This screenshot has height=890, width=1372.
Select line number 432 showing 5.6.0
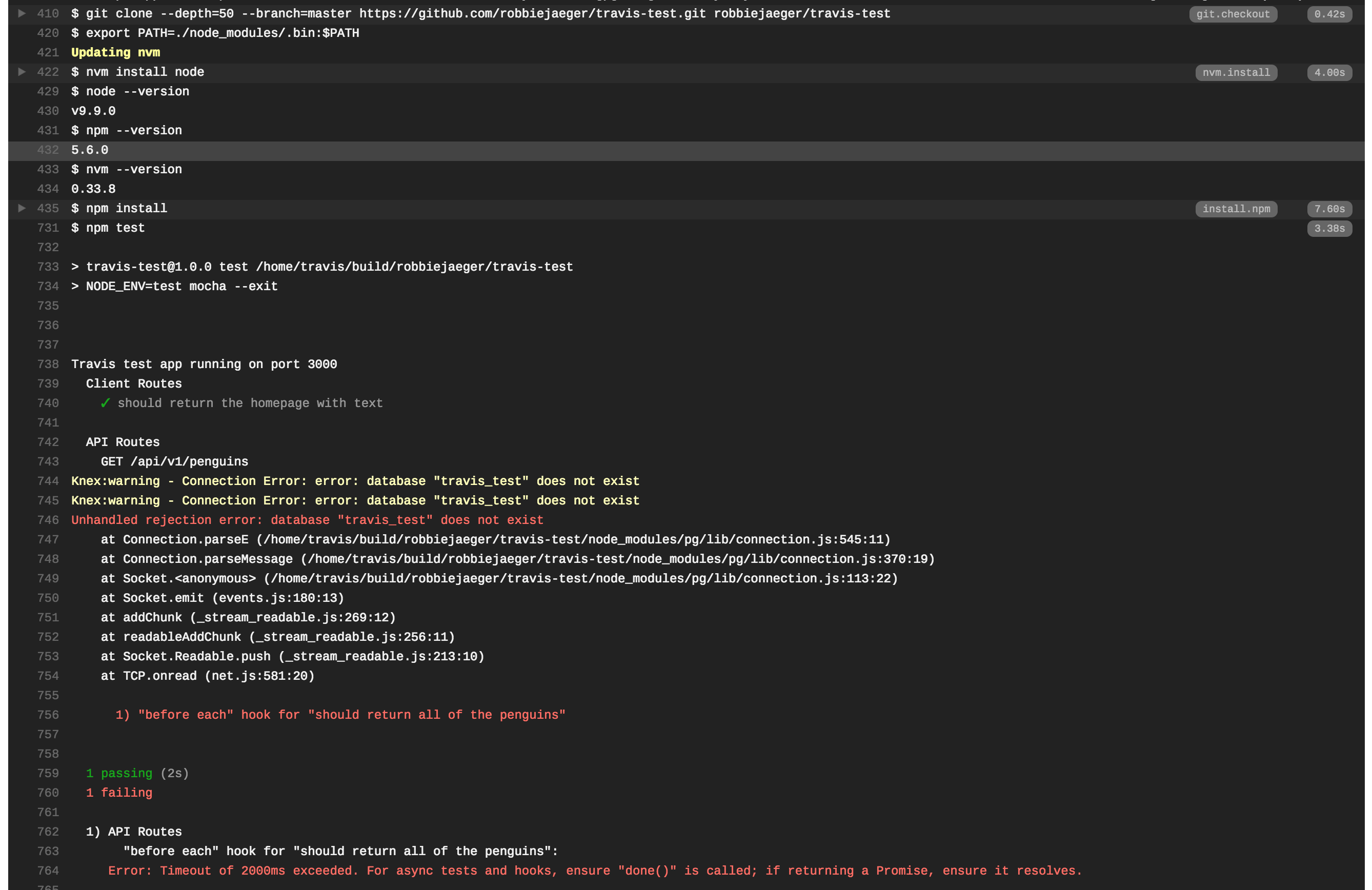pyautogui.click(x=48, y=150)
